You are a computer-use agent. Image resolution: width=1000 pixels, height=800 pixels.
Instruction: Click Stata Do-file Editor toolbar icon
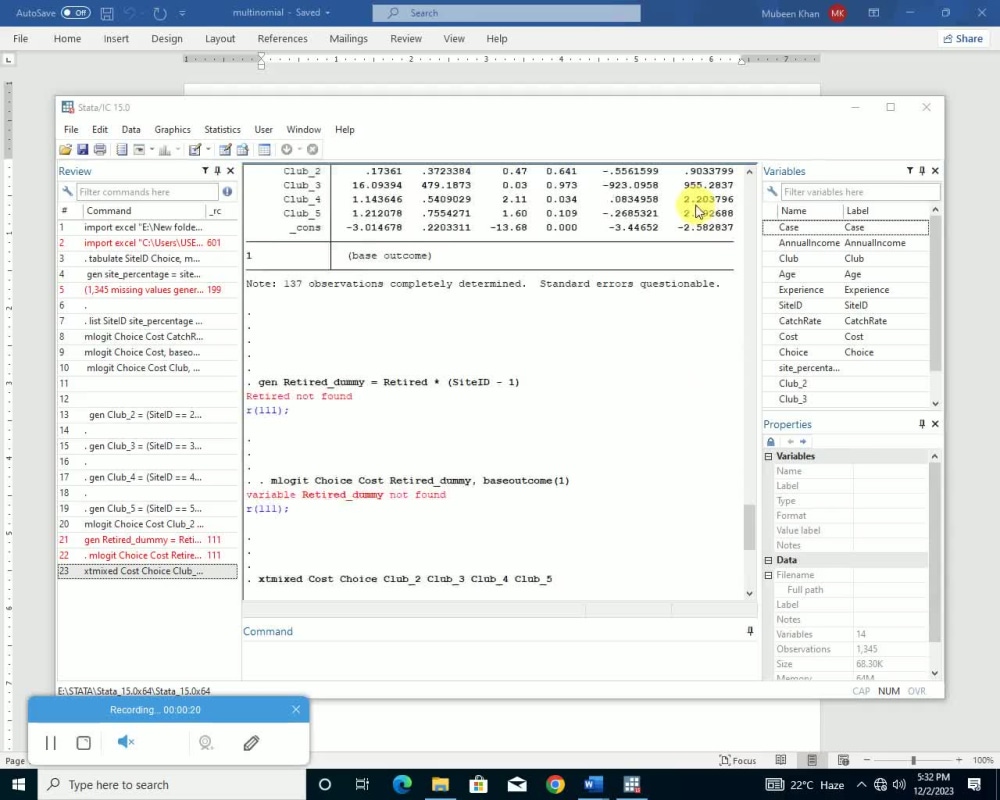tap(195, 149)
